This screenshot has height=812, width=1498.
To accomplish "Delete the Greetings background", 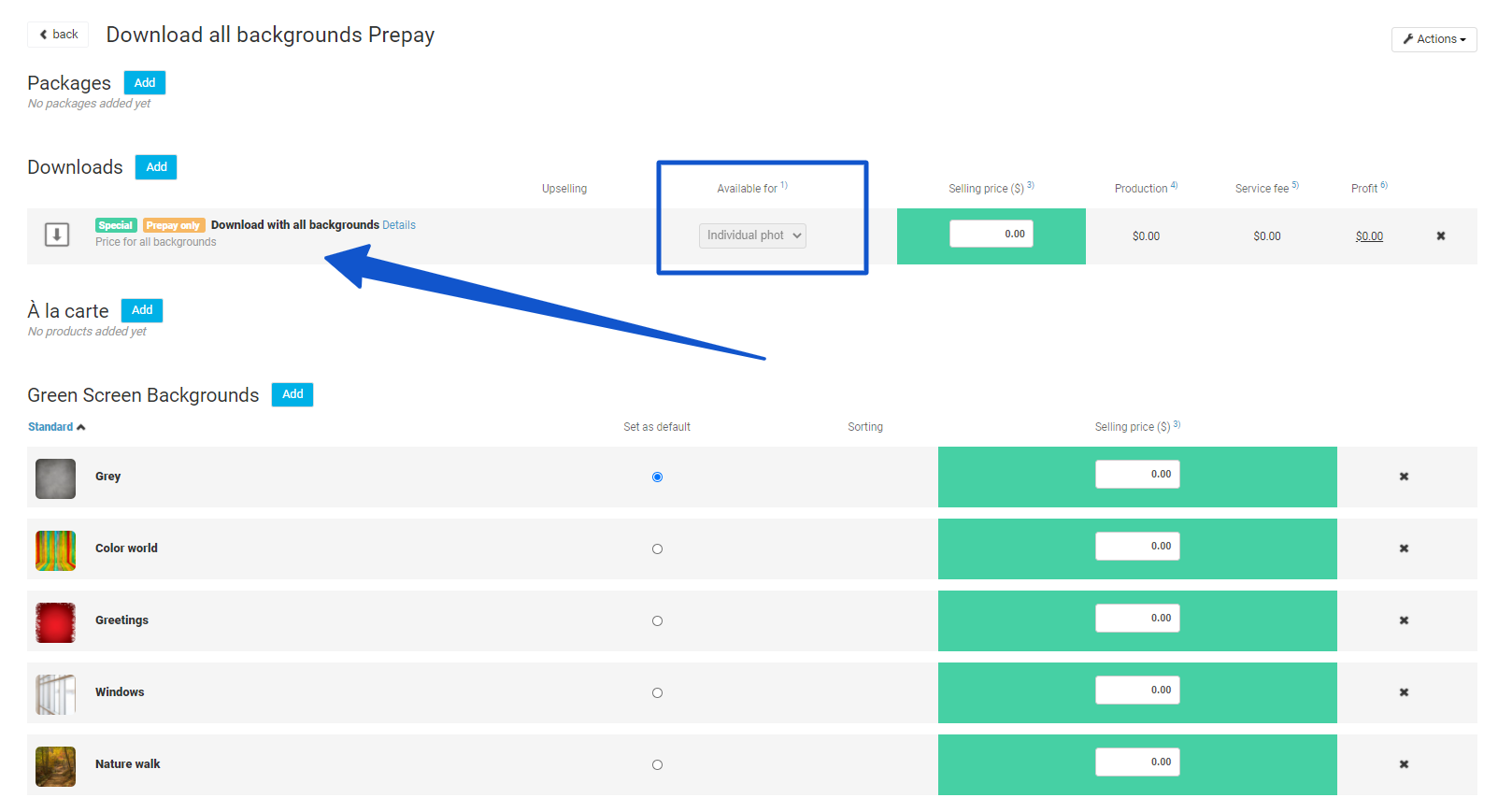I will click(x=1404, y=620).
